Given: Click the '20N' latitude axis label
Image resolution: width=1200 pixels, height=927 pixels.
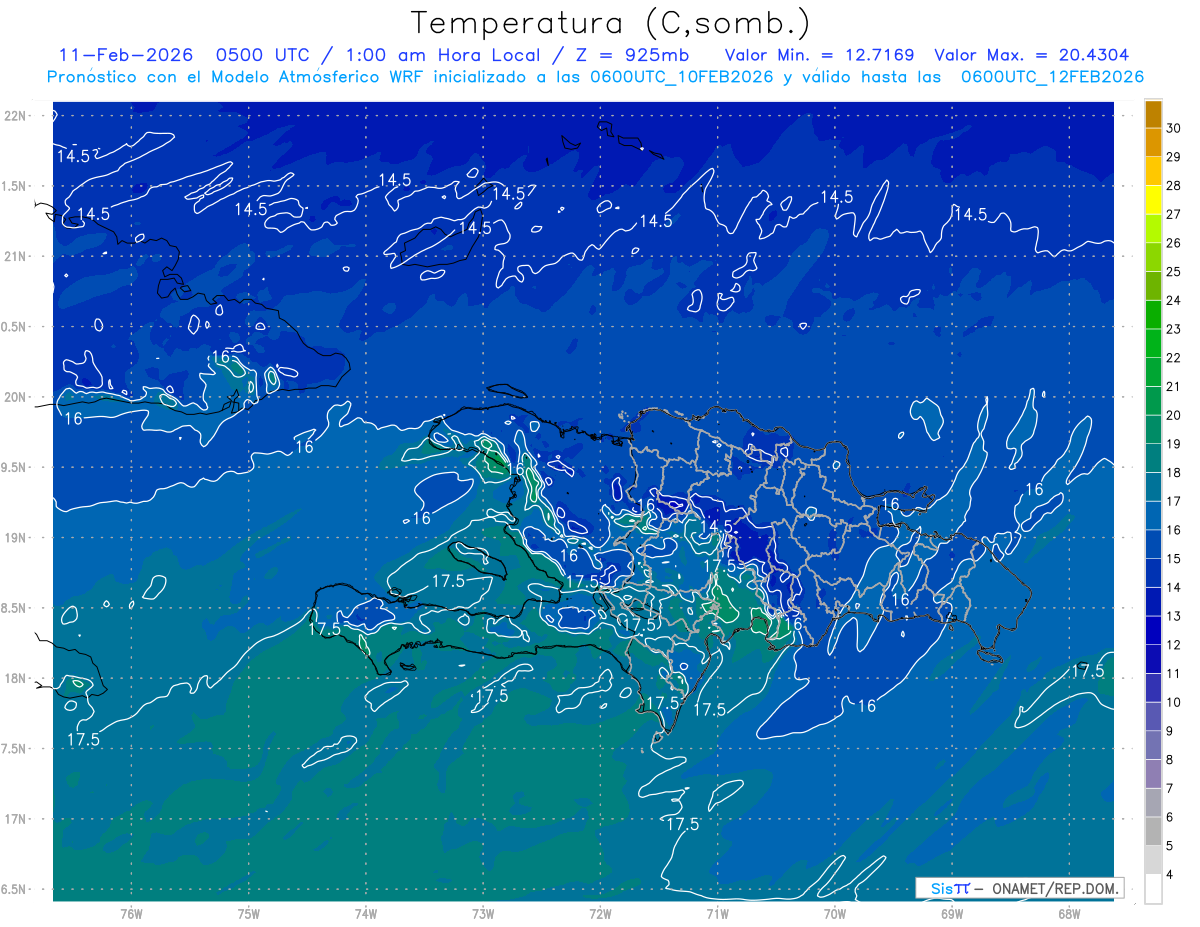Looking at the screenshot, I should click(15, 397).
